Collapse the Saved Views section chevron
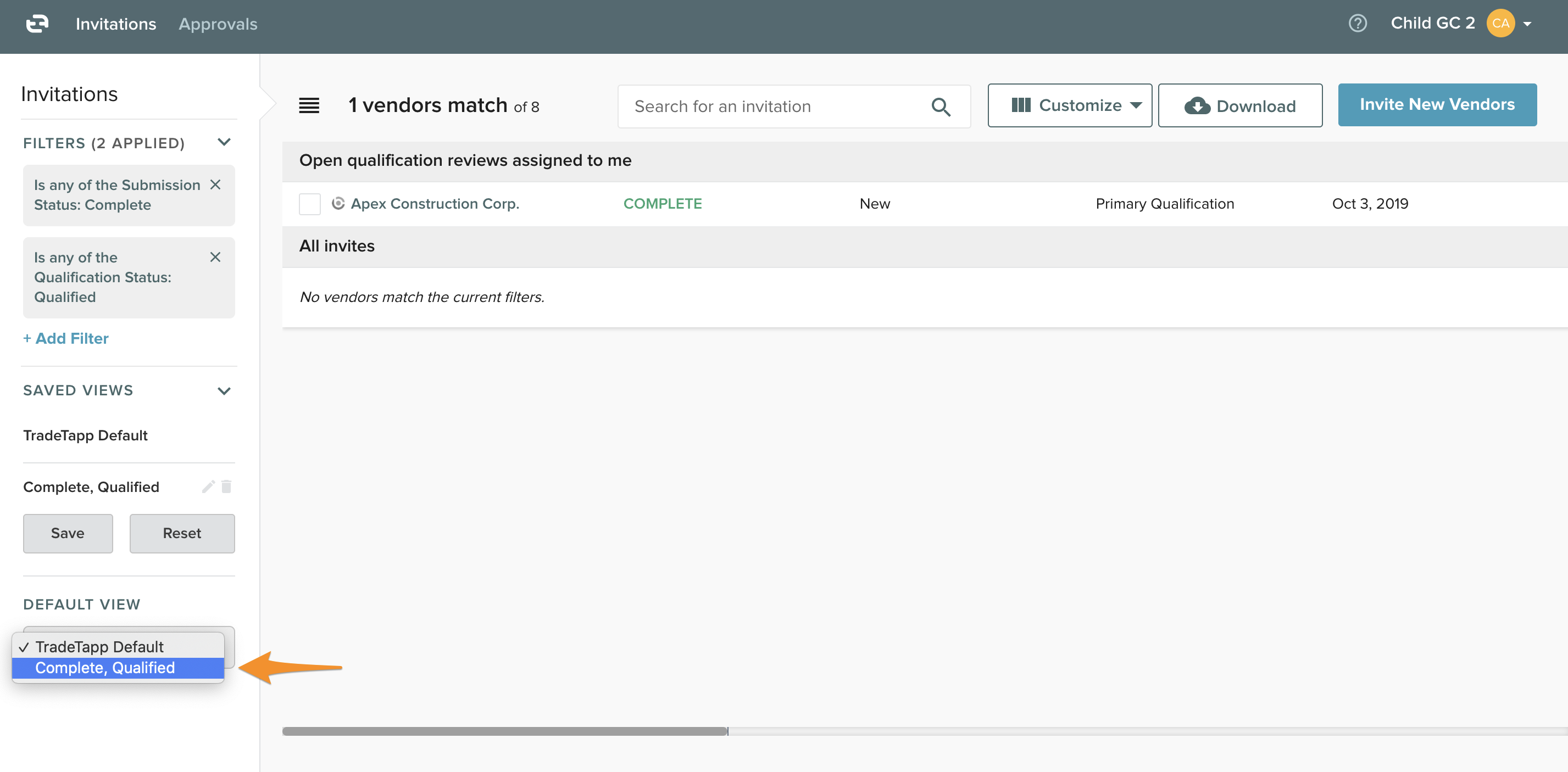This screenshot has width=1568, height=772. pos(224,390)
